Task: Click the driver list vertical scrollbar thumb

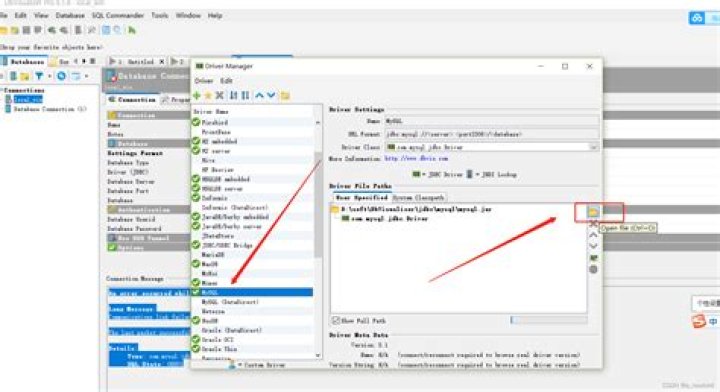Action: (x=318, y=205)
